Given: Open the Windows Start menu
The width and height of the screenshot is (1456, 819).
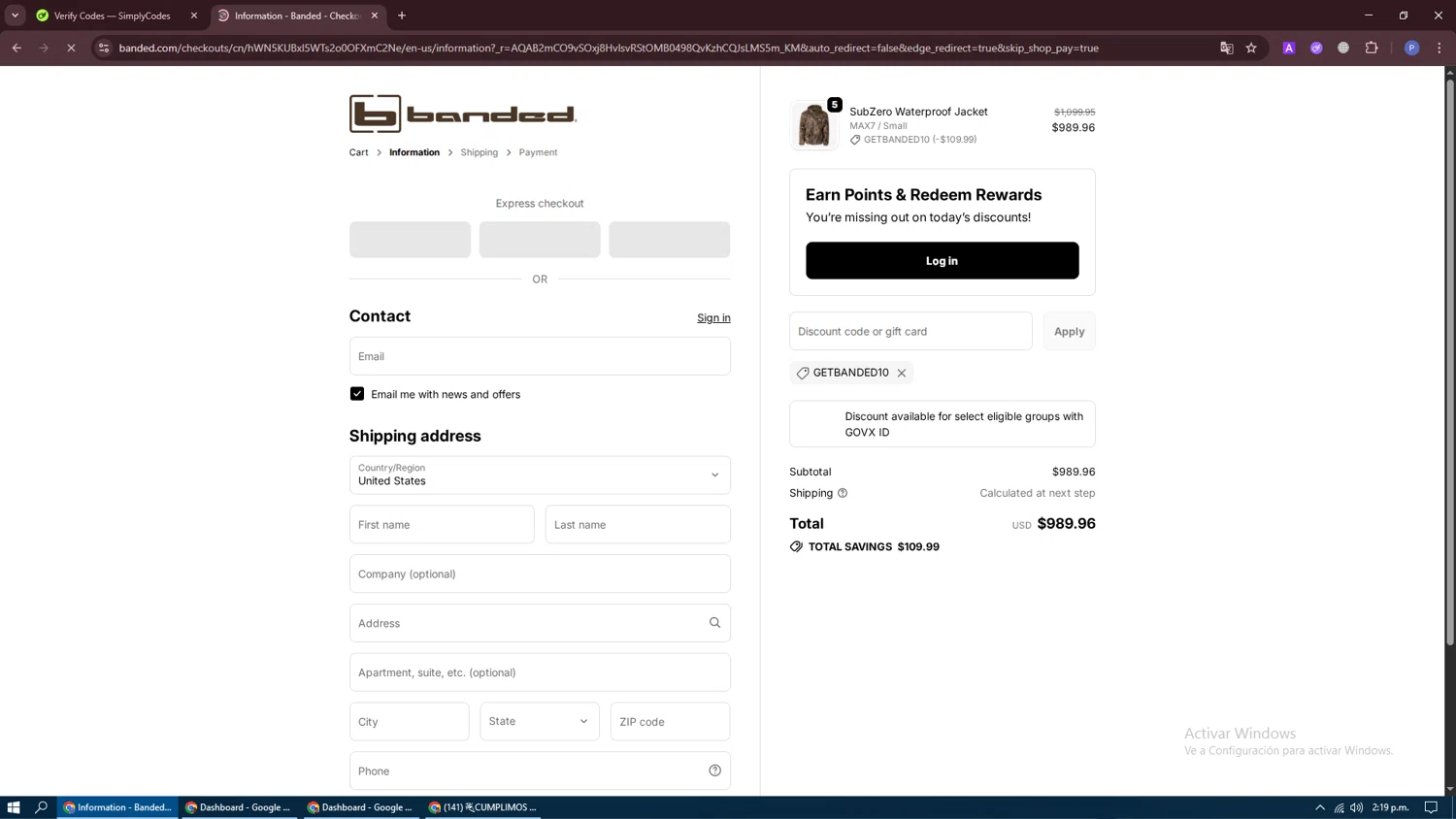Looking at the screenshot, I should click(14, 807).
